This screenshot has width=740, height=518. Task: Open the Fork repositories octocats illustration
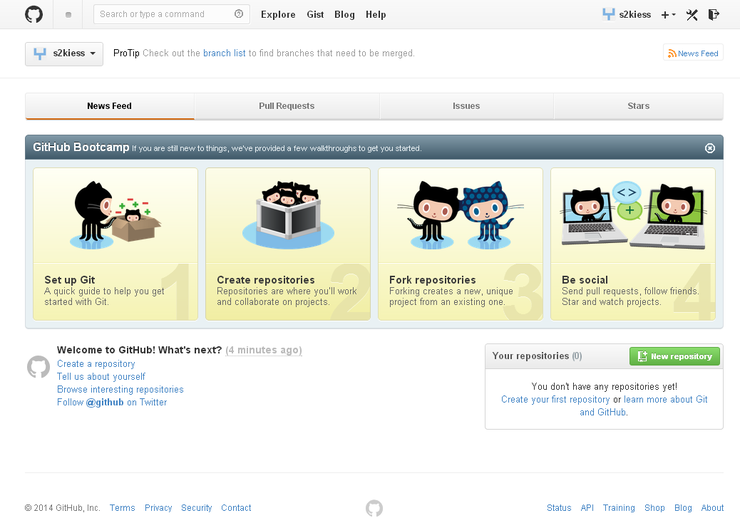(460, 215)
